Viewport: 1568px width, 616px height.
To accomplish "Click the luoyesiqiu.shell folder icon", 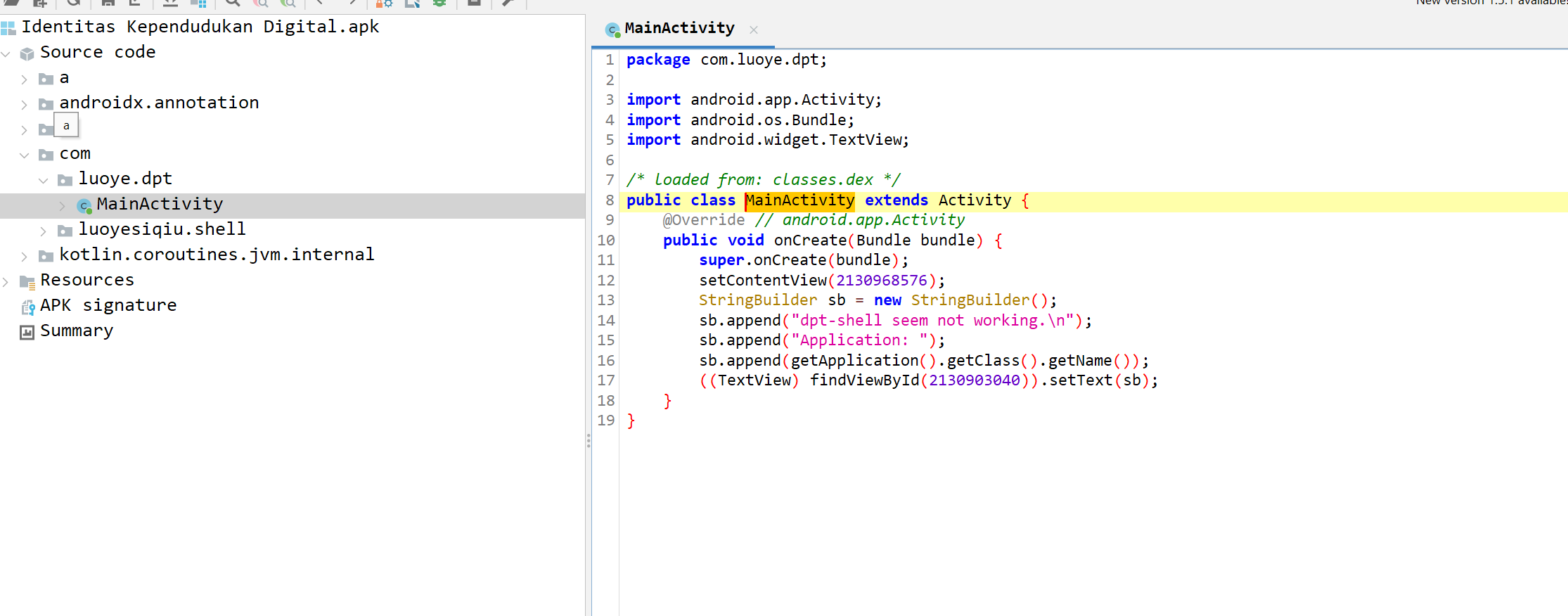I will (65, 231).
